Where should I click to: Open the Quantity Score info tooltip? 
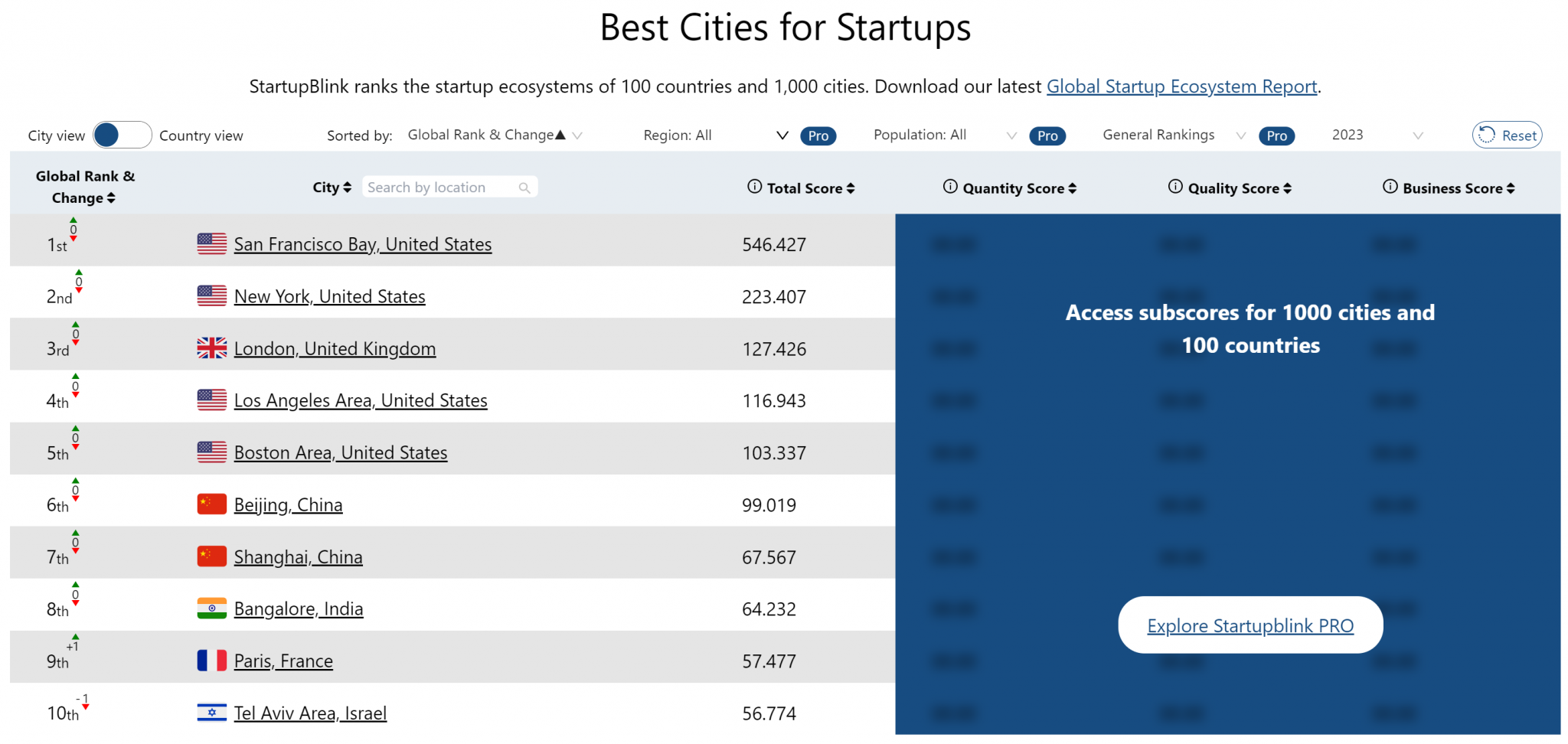point(949,187)
